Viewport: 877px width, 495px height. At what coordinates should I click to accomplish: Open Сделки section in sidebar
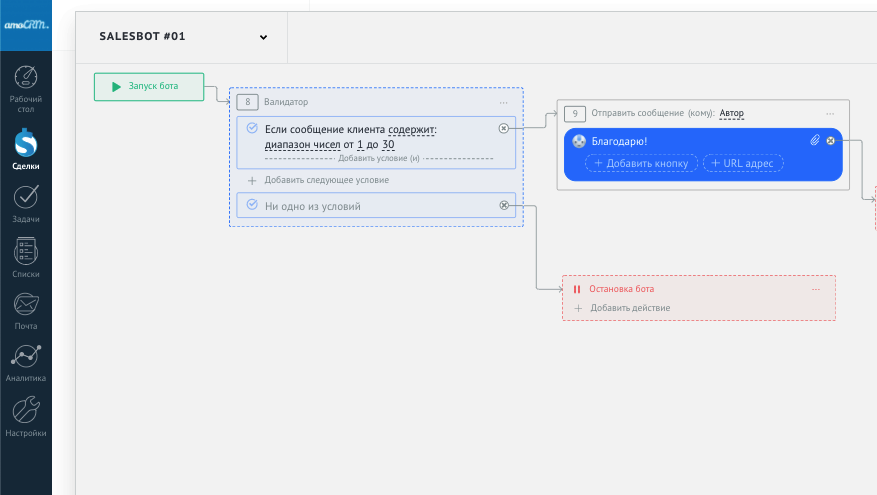pos(26,151)
